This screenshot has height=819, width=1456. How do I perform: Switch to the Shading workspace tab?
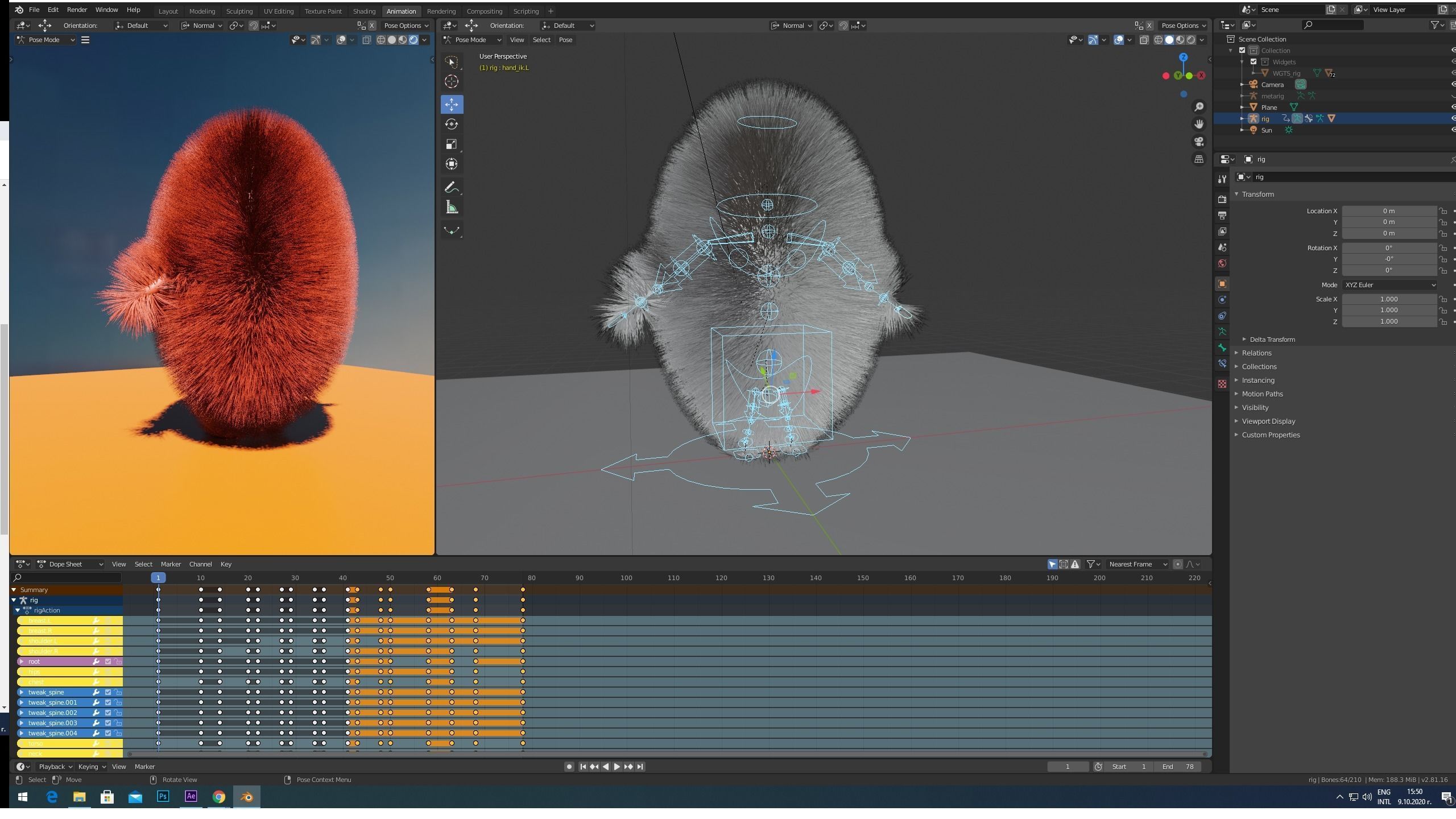point(365,11)
